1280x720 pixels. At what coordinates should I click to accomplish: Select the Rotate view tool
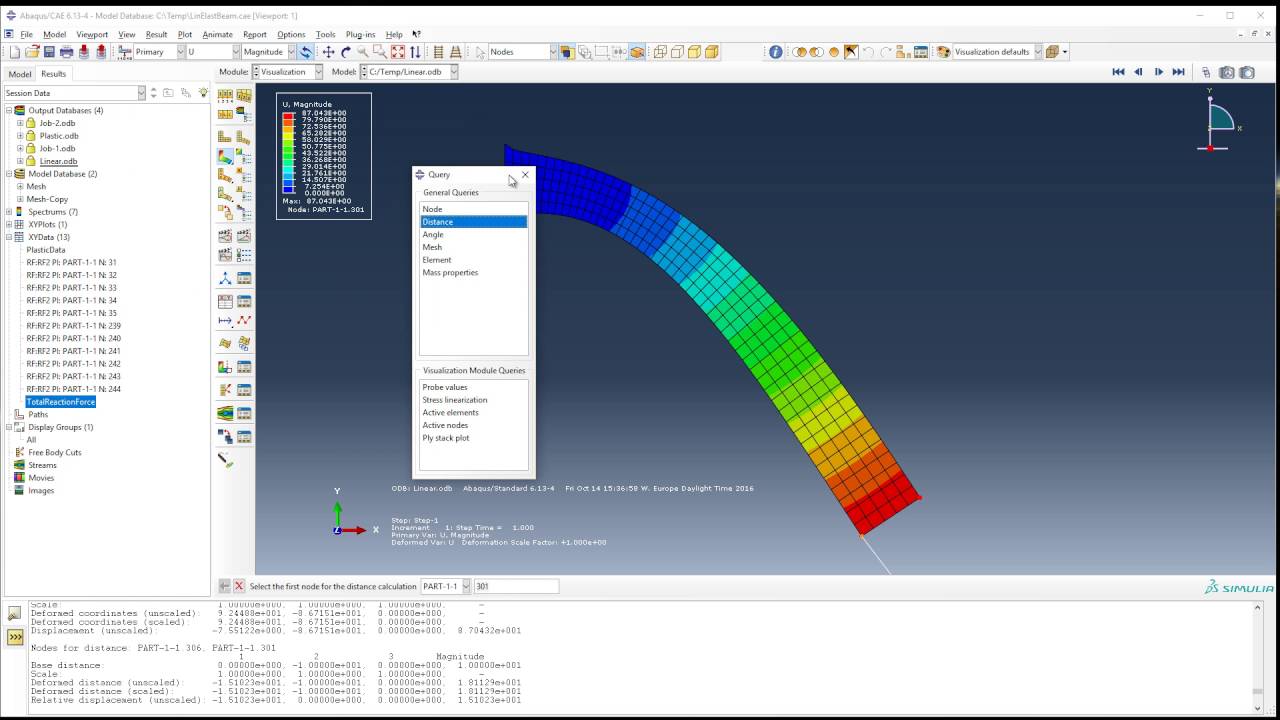[x=345, y=52]
